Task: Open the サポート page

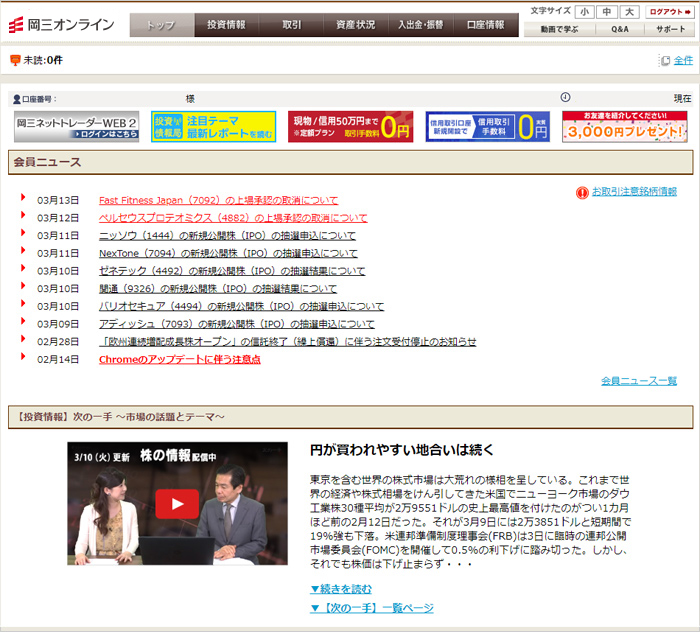Action: (x=670, y=29)
